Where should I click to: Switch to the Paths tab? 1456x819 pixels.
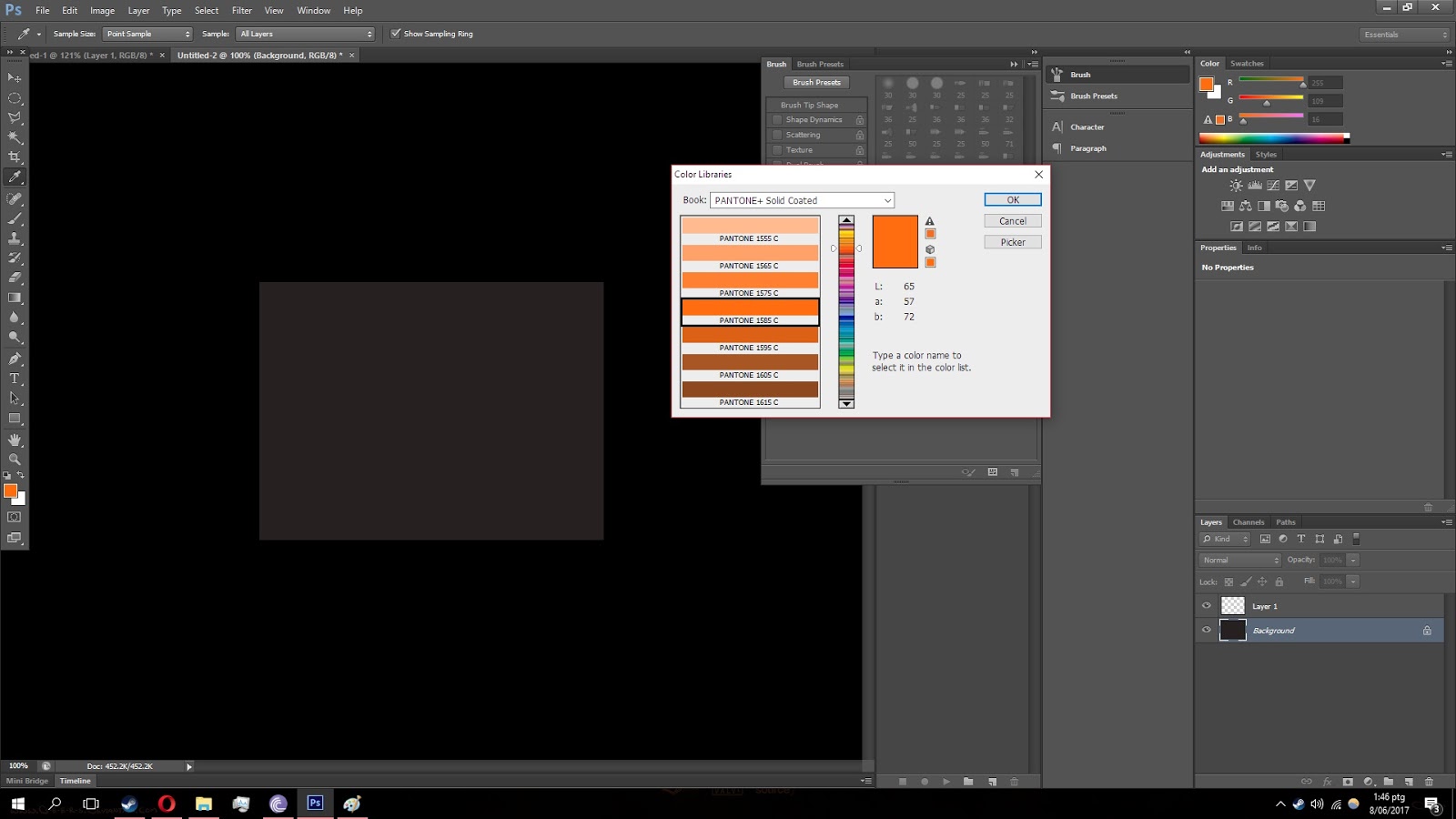tap(1285, 522)
